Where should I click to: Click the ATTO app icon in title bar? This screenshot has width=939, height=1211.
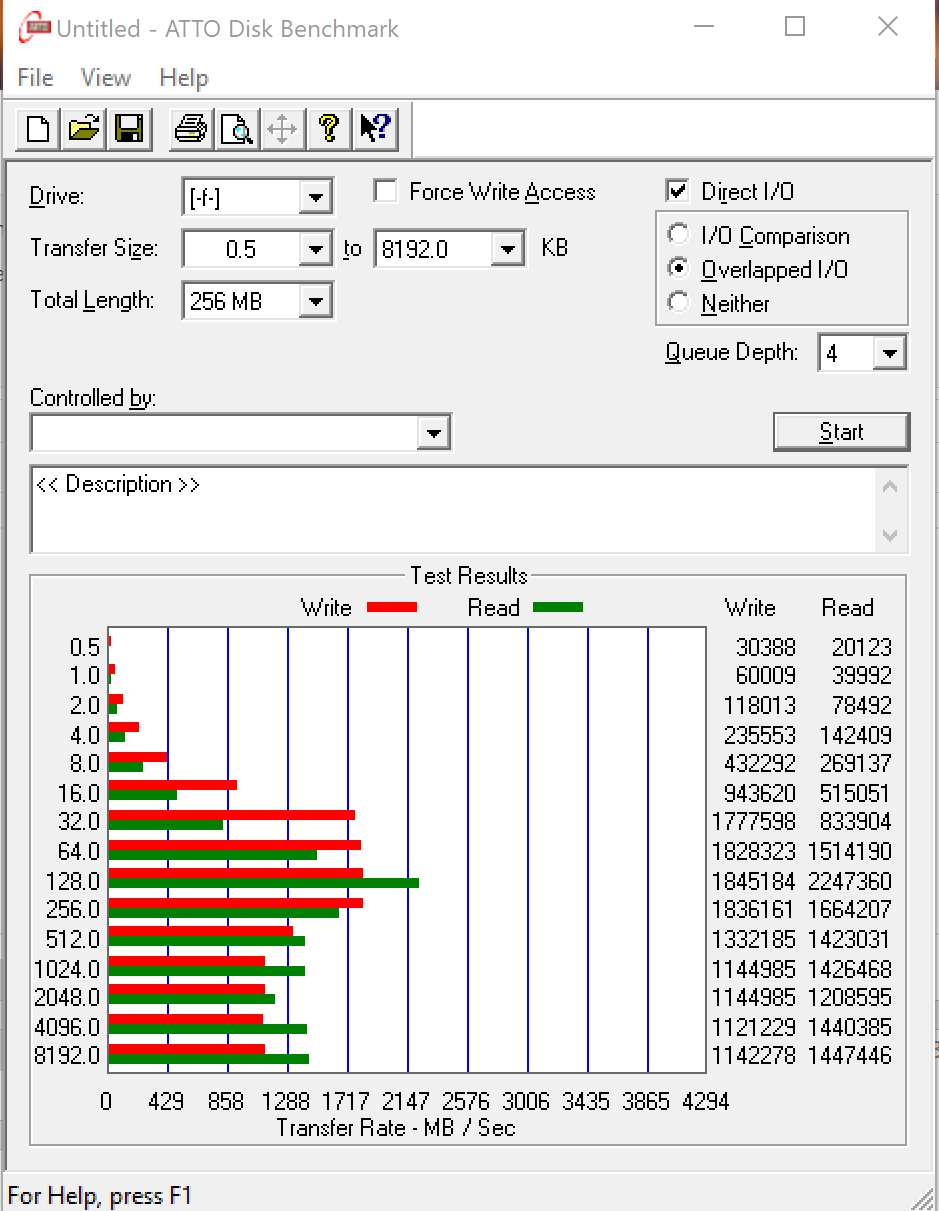point(33,28)
